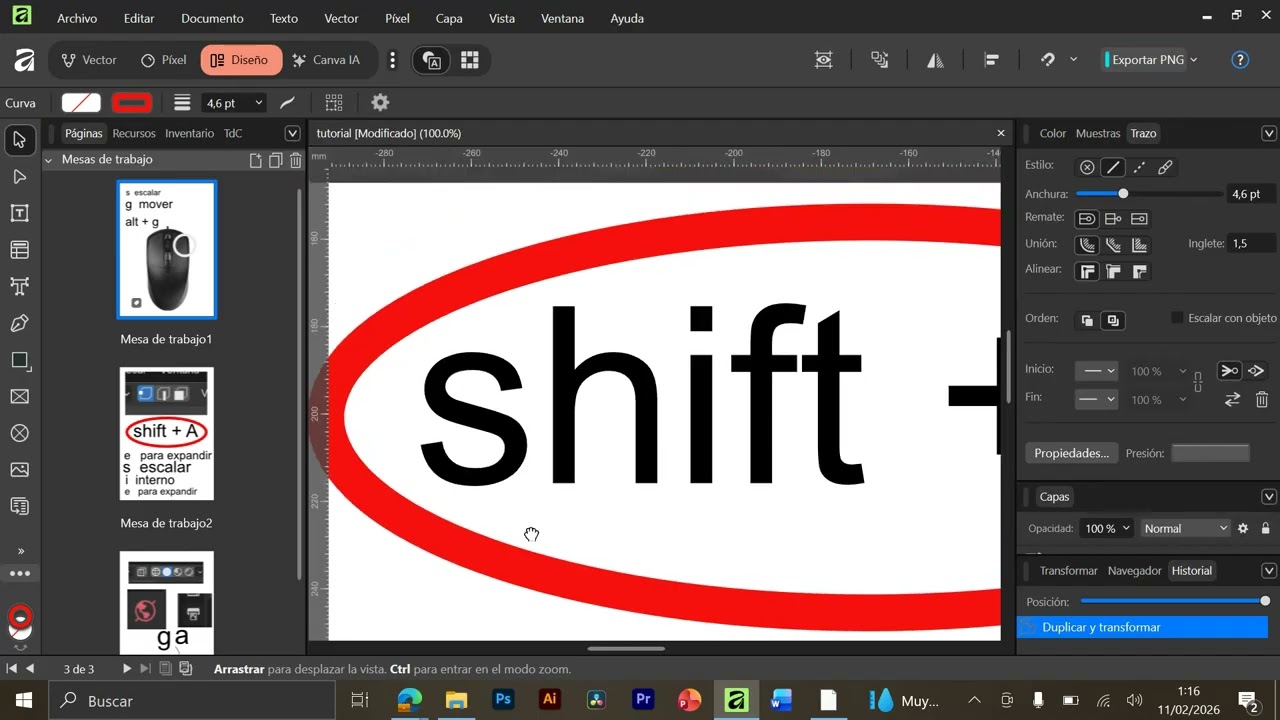
Task: Click the trash icon in Mesas de trabajo
Action: click(295, 160)
